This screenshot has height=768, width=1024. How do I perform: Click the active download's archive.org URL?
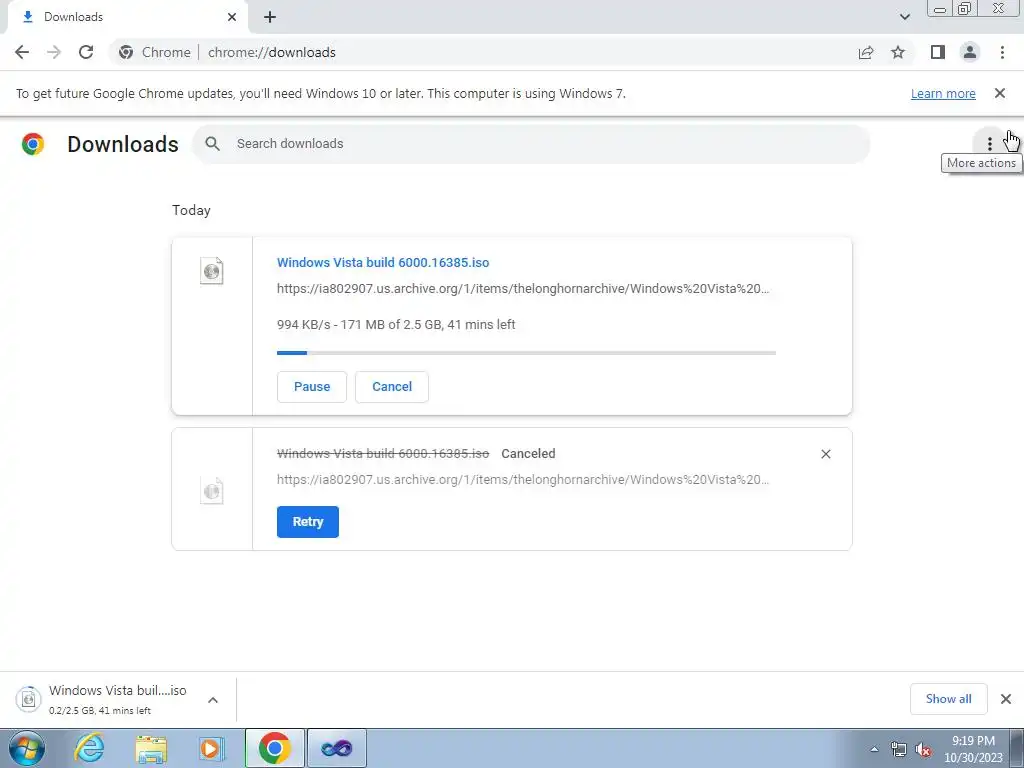coord(523,289)
